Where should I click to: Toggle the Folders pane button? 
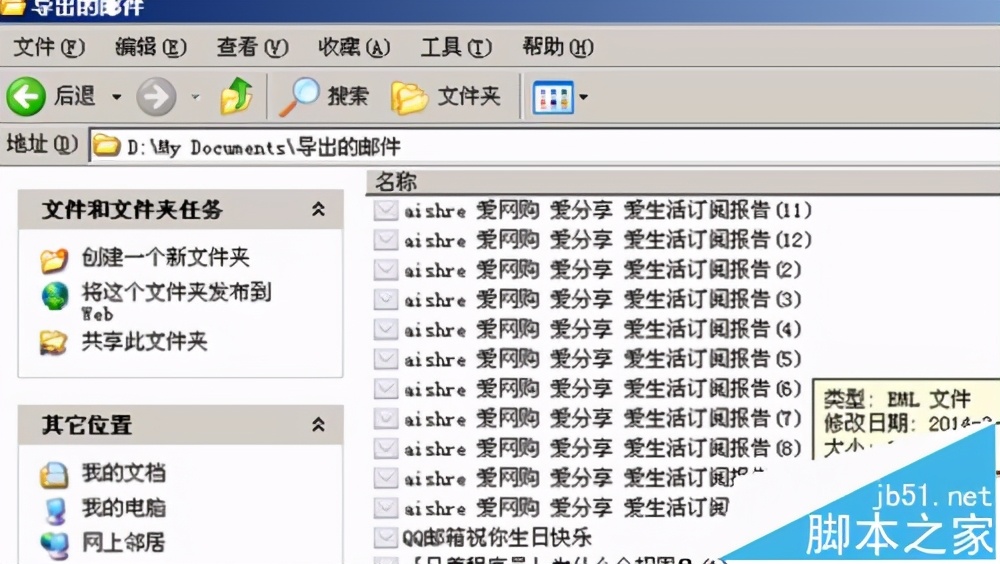(446, 97)
